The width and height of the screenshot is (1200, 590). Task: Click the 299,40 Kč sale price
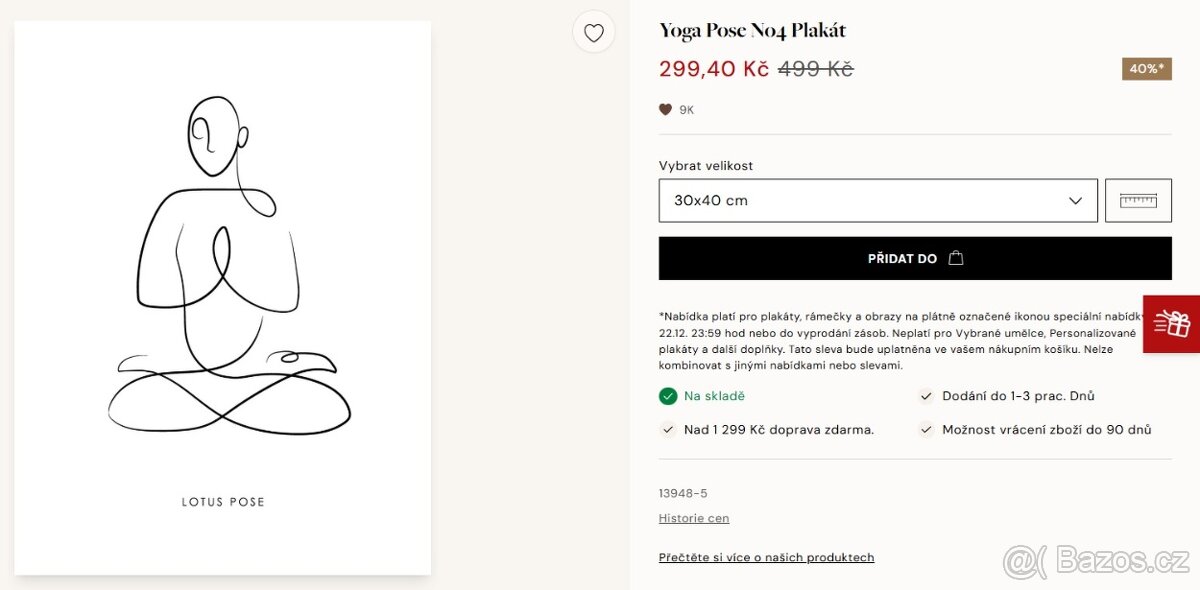[714, 69]
